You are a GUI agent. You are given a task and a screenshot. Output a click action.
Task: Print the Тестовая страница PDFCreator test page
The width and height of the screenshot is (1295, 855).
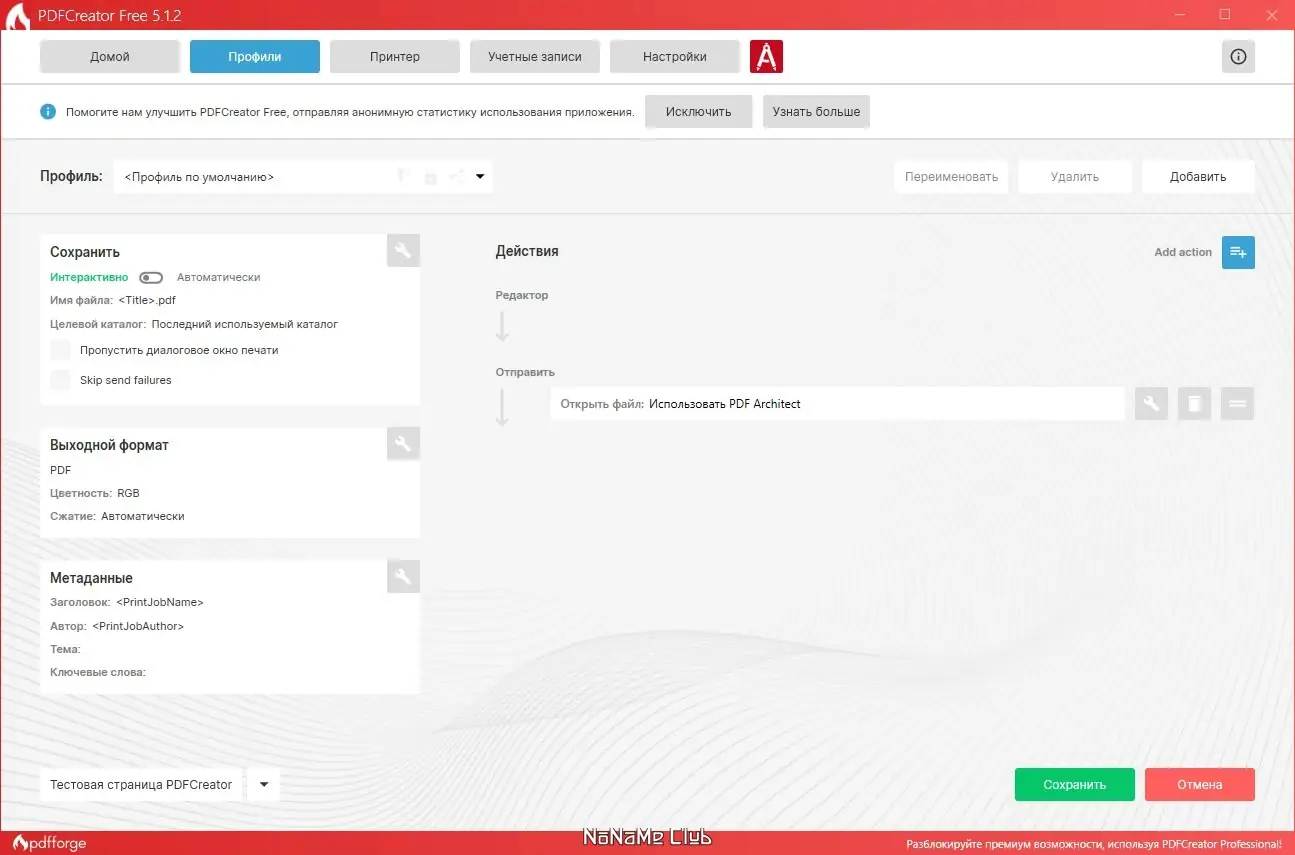pyautogui.click(x=141, y=785)
